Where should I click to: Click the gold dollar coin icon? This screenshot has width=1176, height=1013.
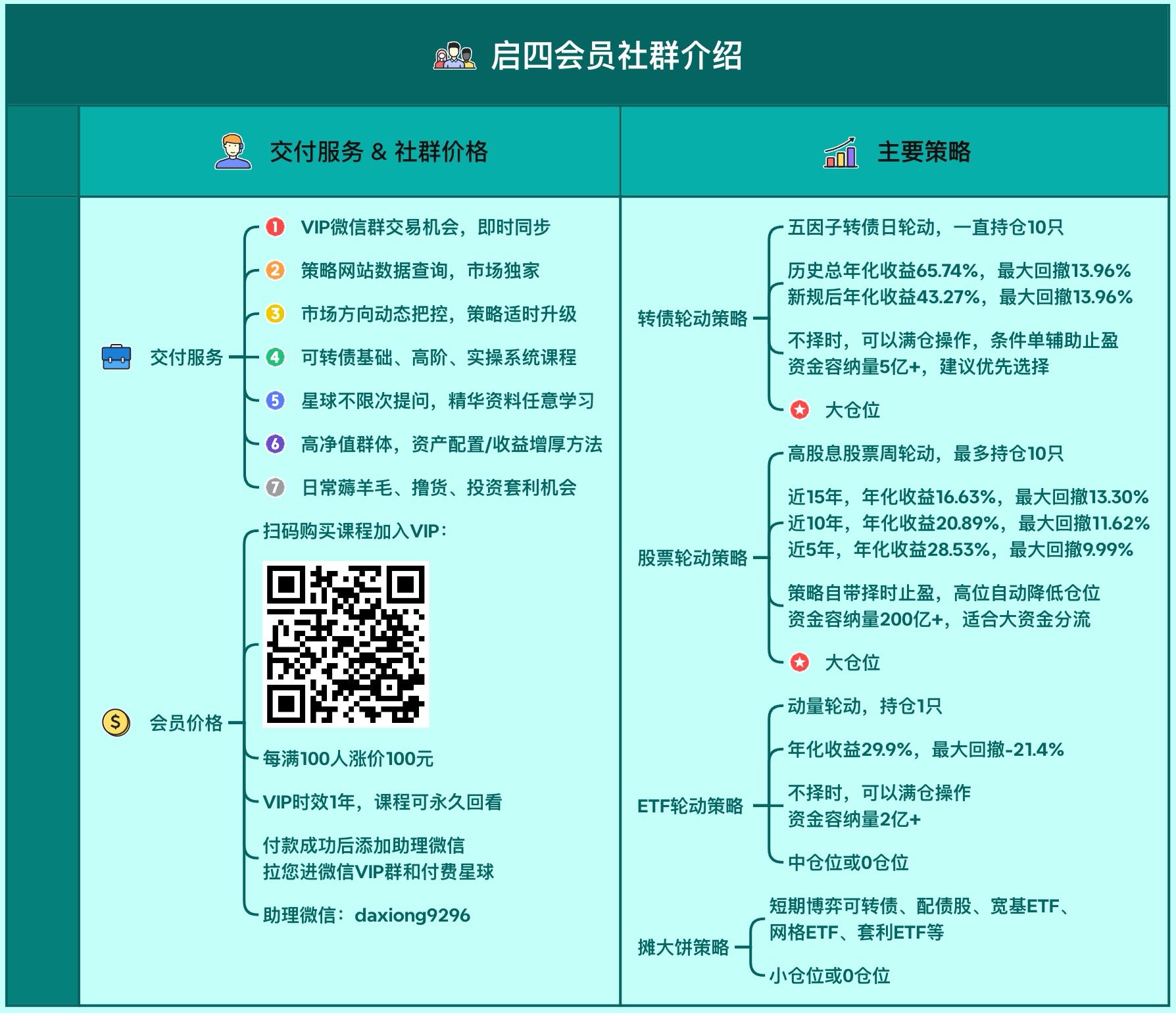click(x=116, y=722)
